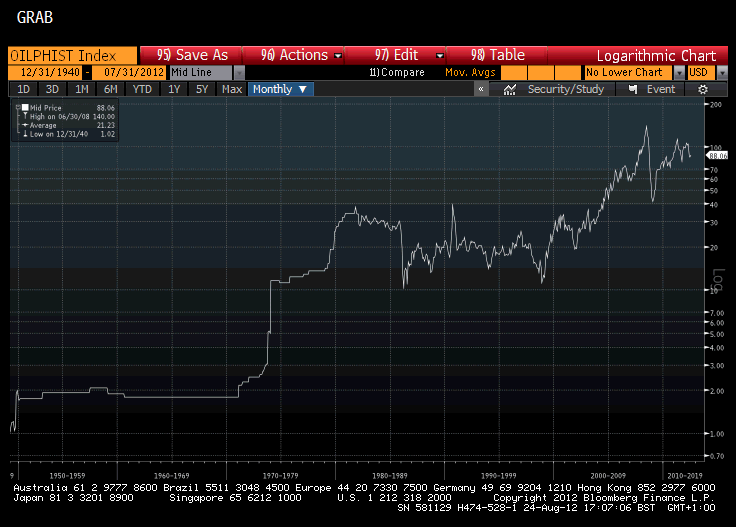The height and width of the screenshot is (527, 736).
Task: Open the chart settings gear icon
Action: [703, 89]
